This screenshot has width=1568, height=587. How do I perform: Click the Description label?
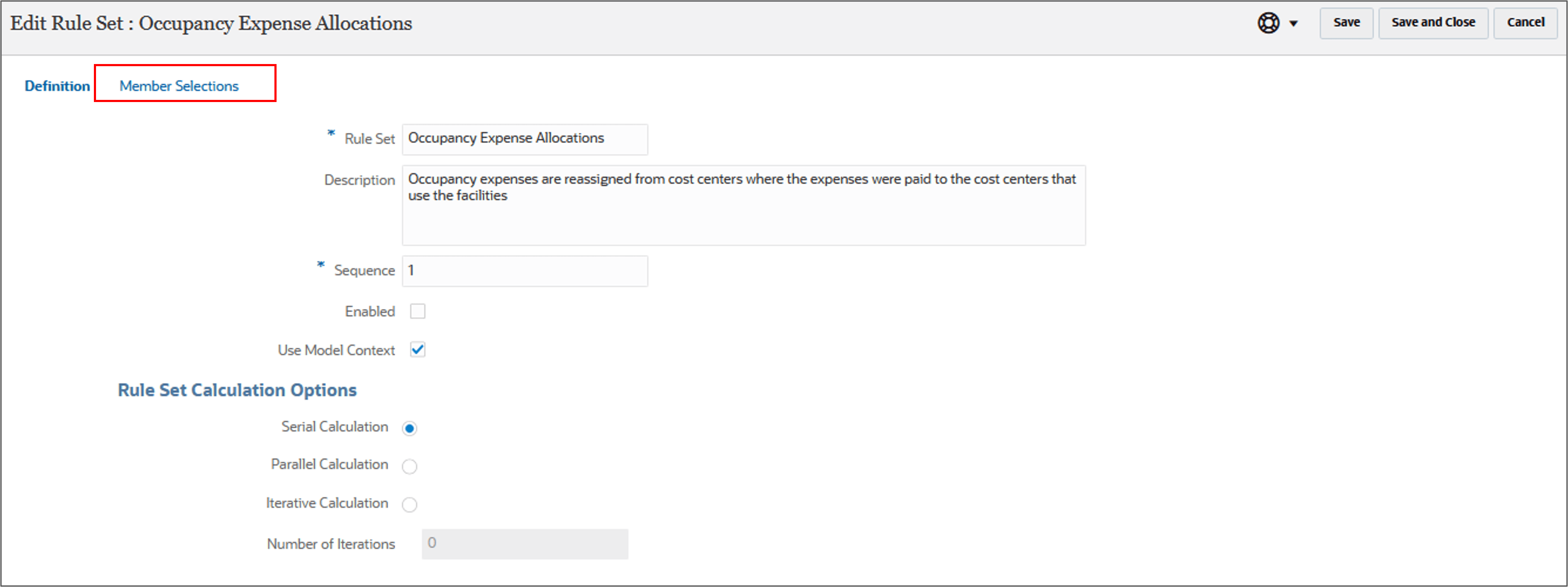(x=358, y=180)
